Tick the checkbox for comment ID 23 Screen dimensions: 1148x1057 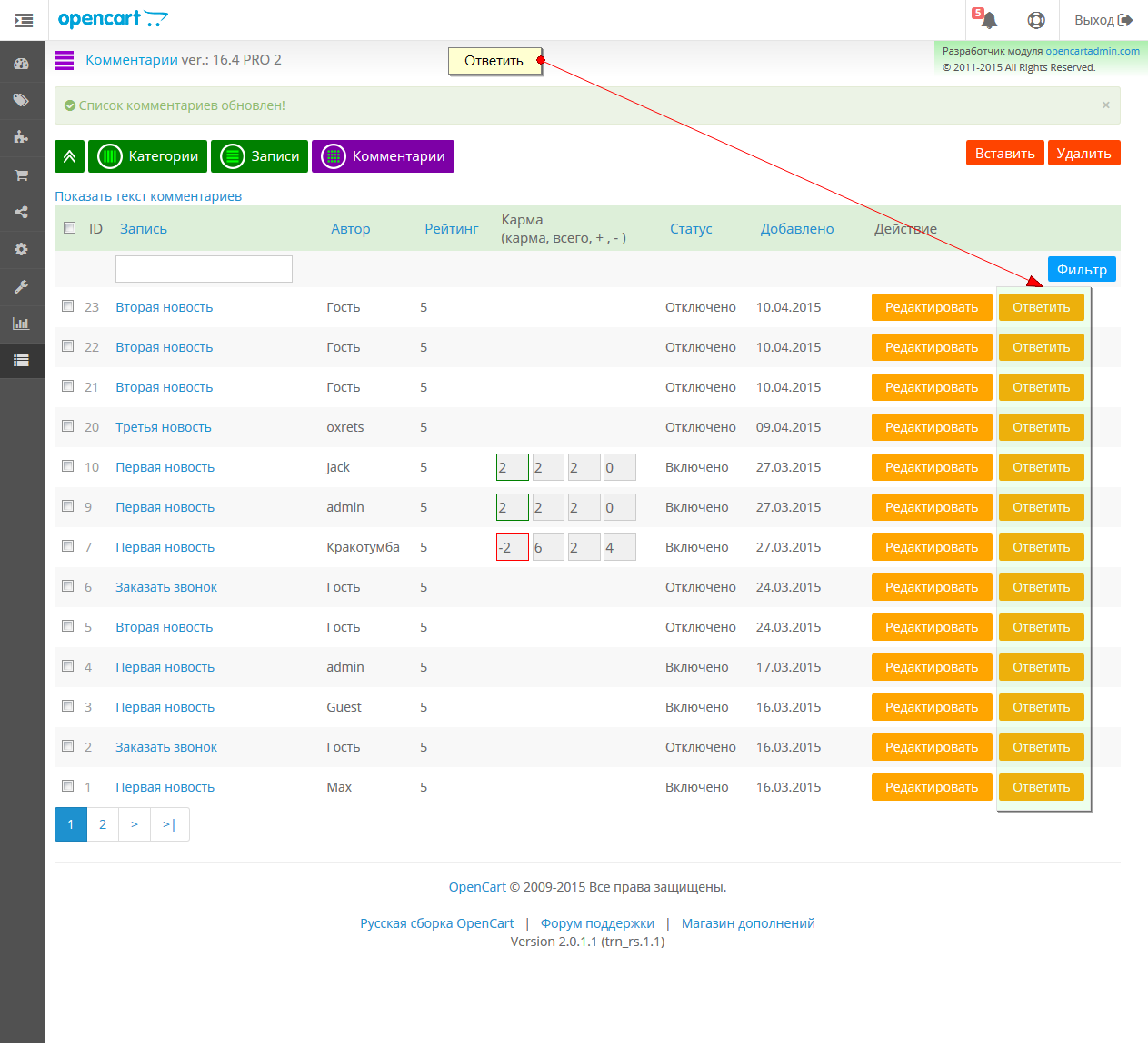[x=68, y=306]
